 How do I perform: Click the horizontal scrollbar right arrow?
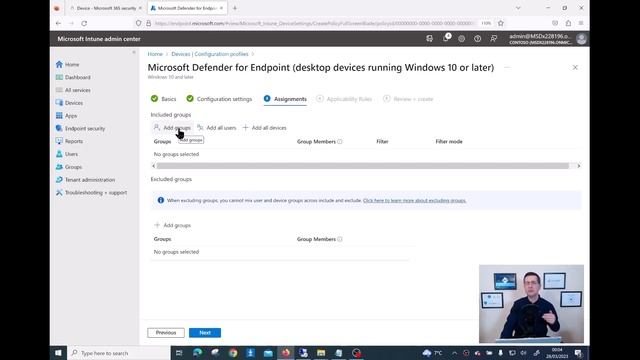click(578, 166)
